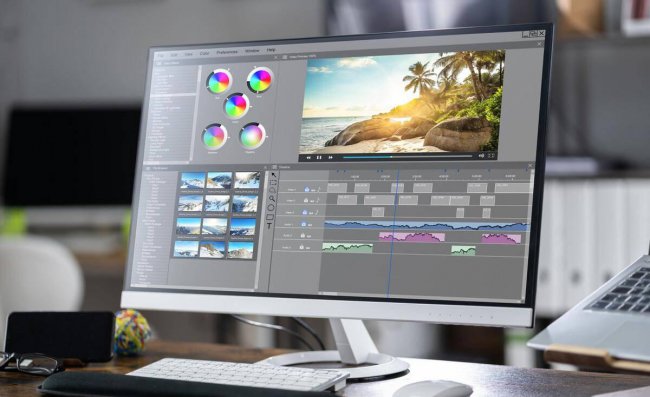Open the Timeline panel options menu

[x=274, y=167]
